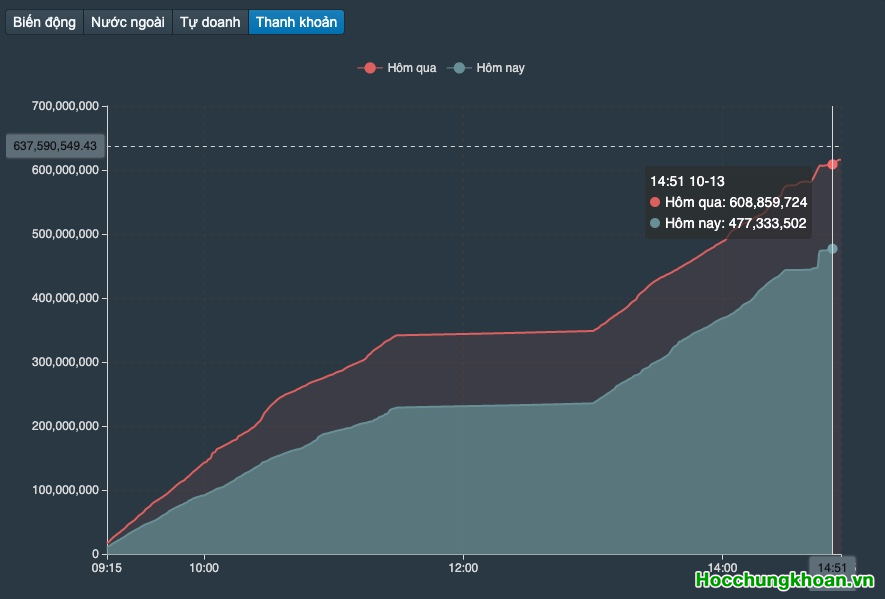Open the Biến động tab
This screenshot has width=885, height=599.
[x=44, y=22]
